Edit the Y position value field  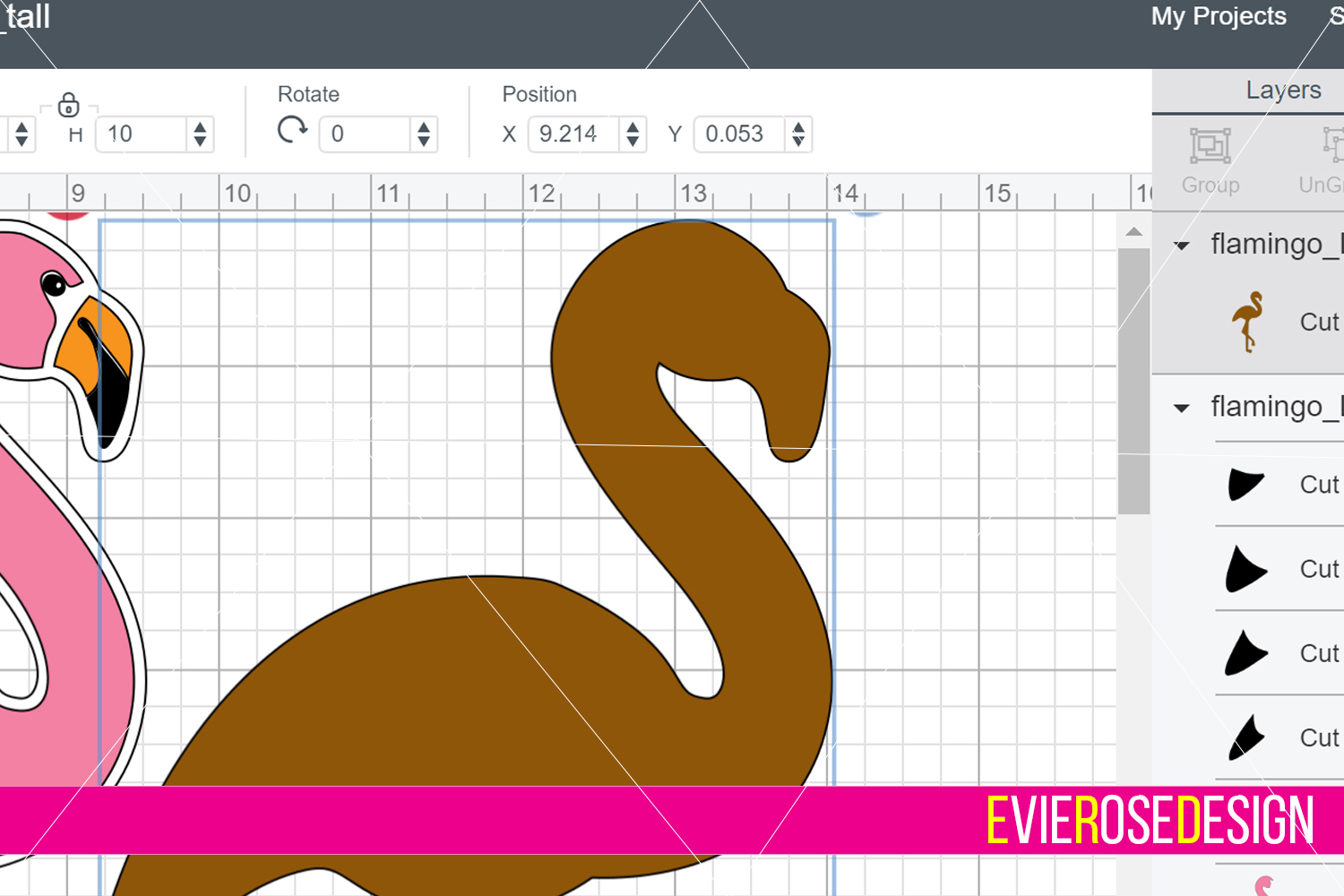(735, 134)
